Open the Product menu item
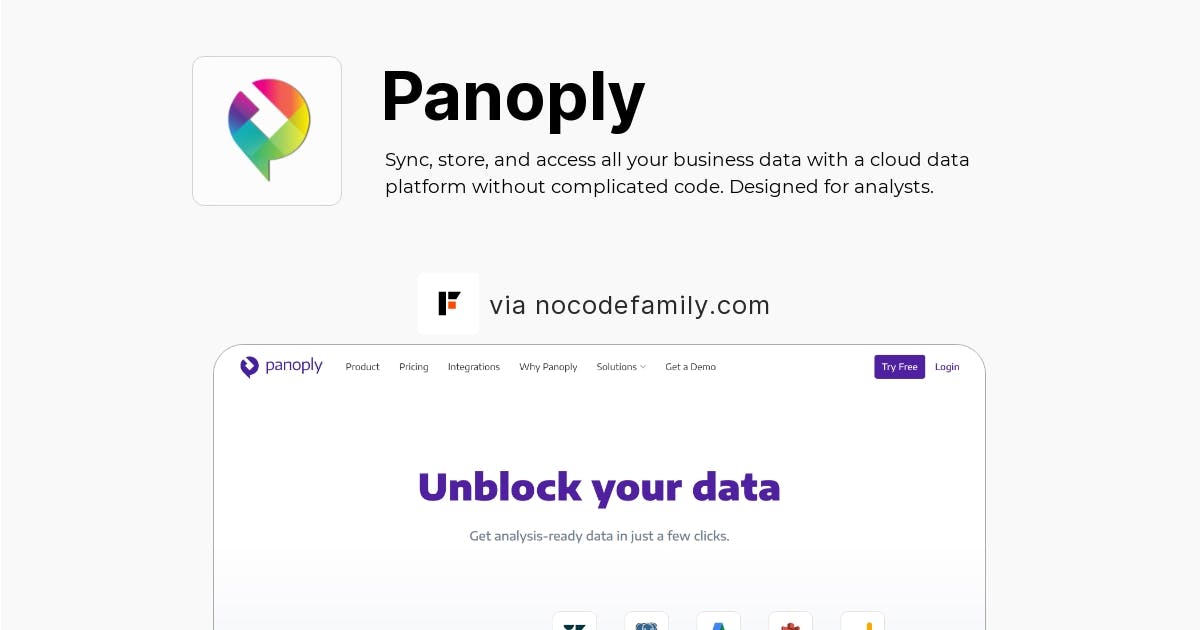This screenshot has width=1200, height=630. (363, 367)
